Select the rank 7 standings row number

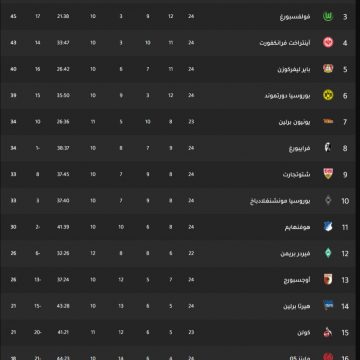(x=345, y=122)
